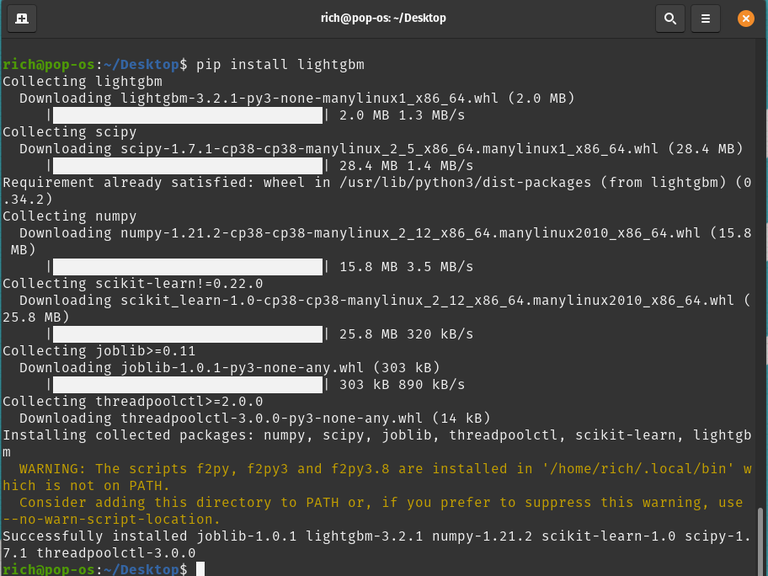This screenshot has width=768, height=576.
Task: Click the 'Downloading threadpoolctl-3.0.0-py3-none-any.whl' line
Action: (255, 418)
